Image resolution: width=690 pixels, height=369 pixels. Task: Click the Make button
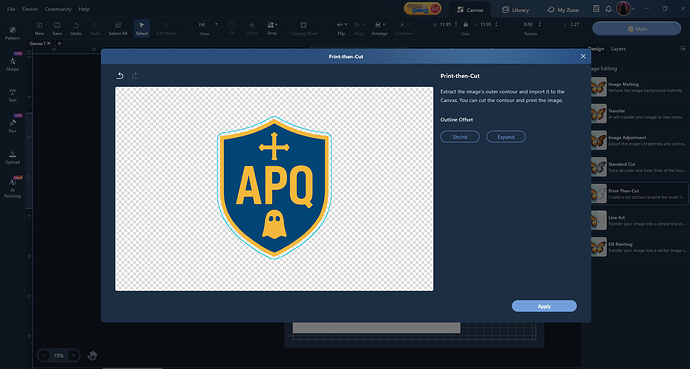(636, 29)
